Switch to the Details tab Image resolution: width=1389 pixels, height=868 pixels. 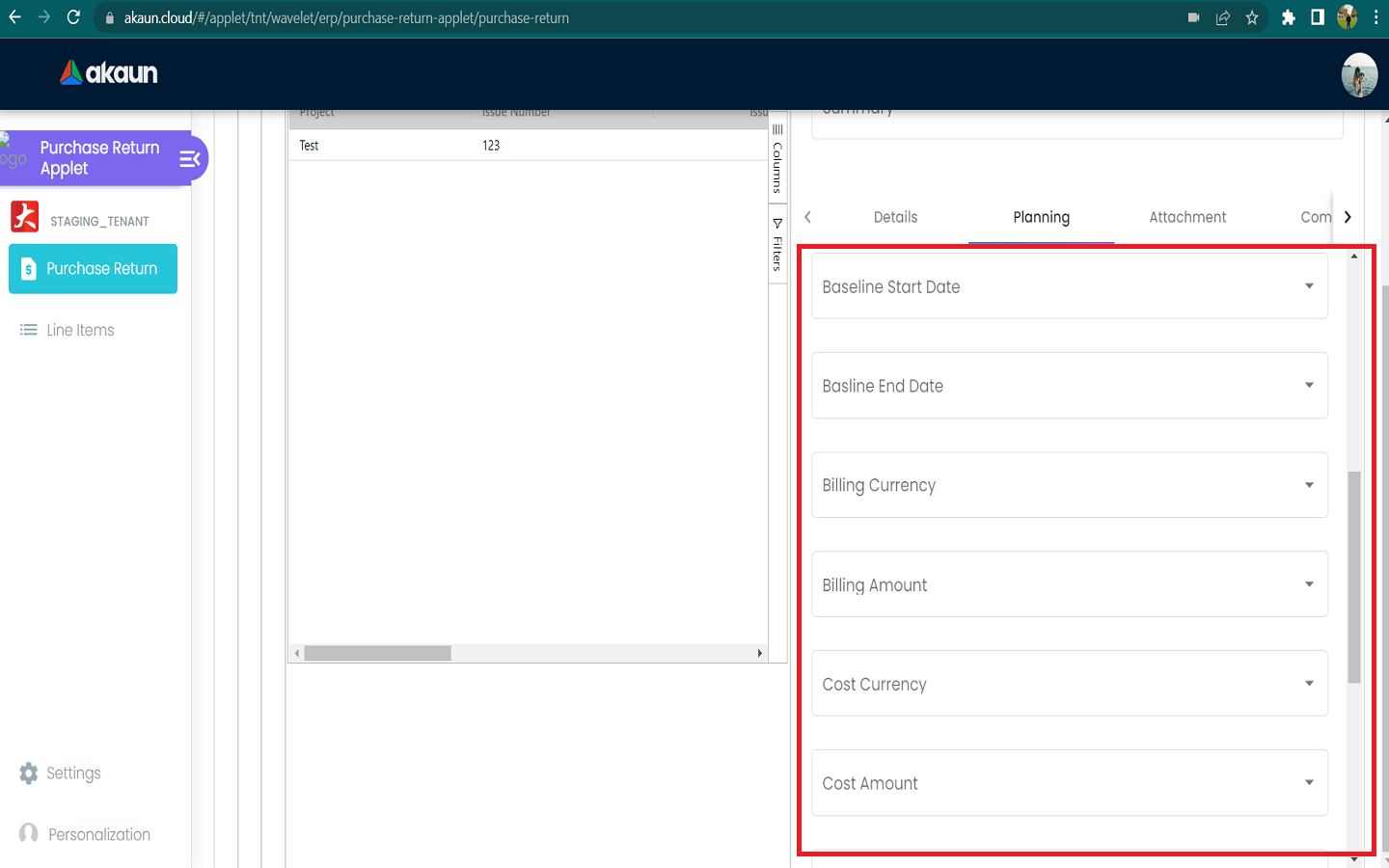(895, 217)
